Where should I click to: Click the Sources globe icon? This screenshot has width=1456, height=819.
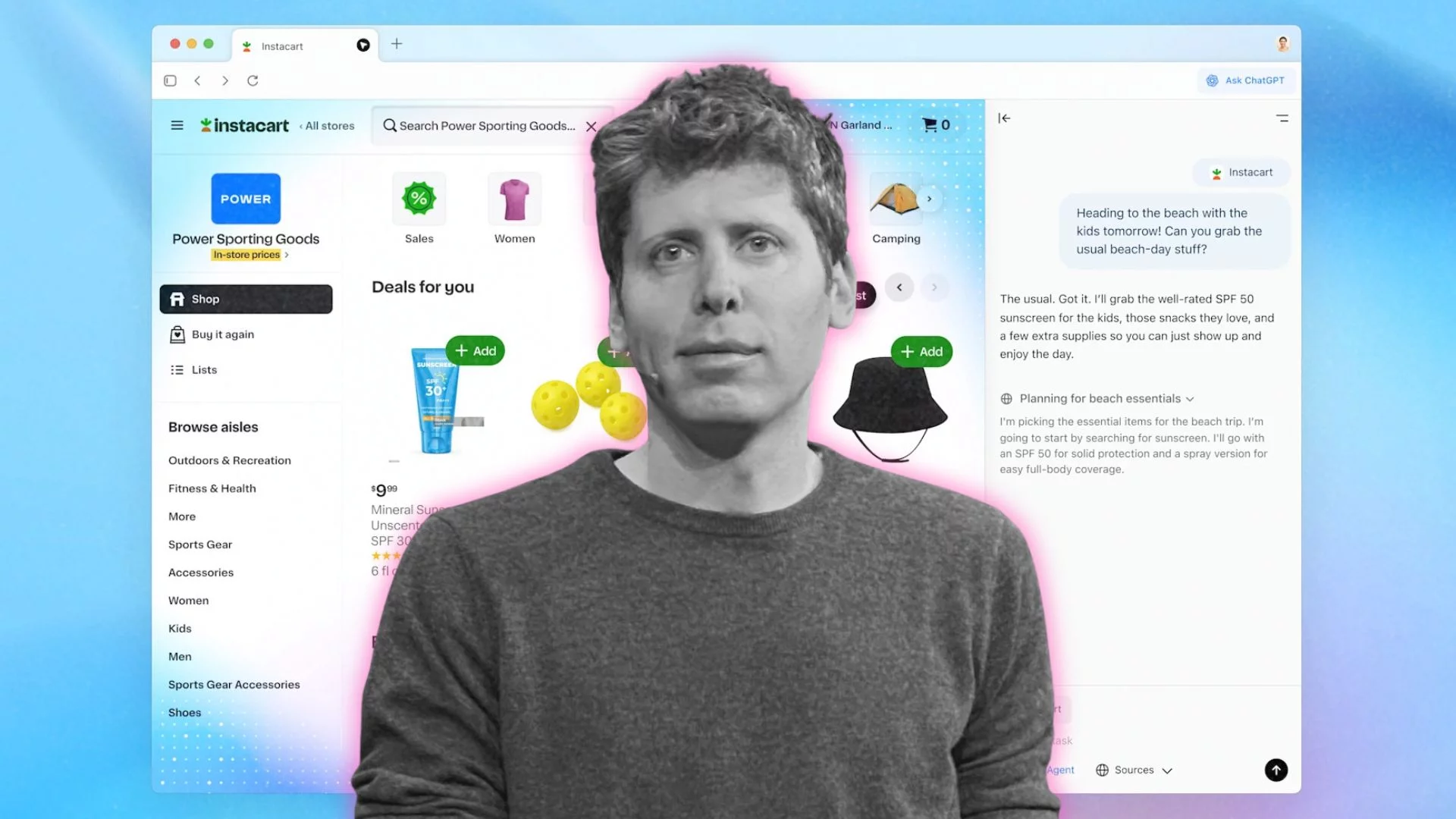coord(1101,770)
